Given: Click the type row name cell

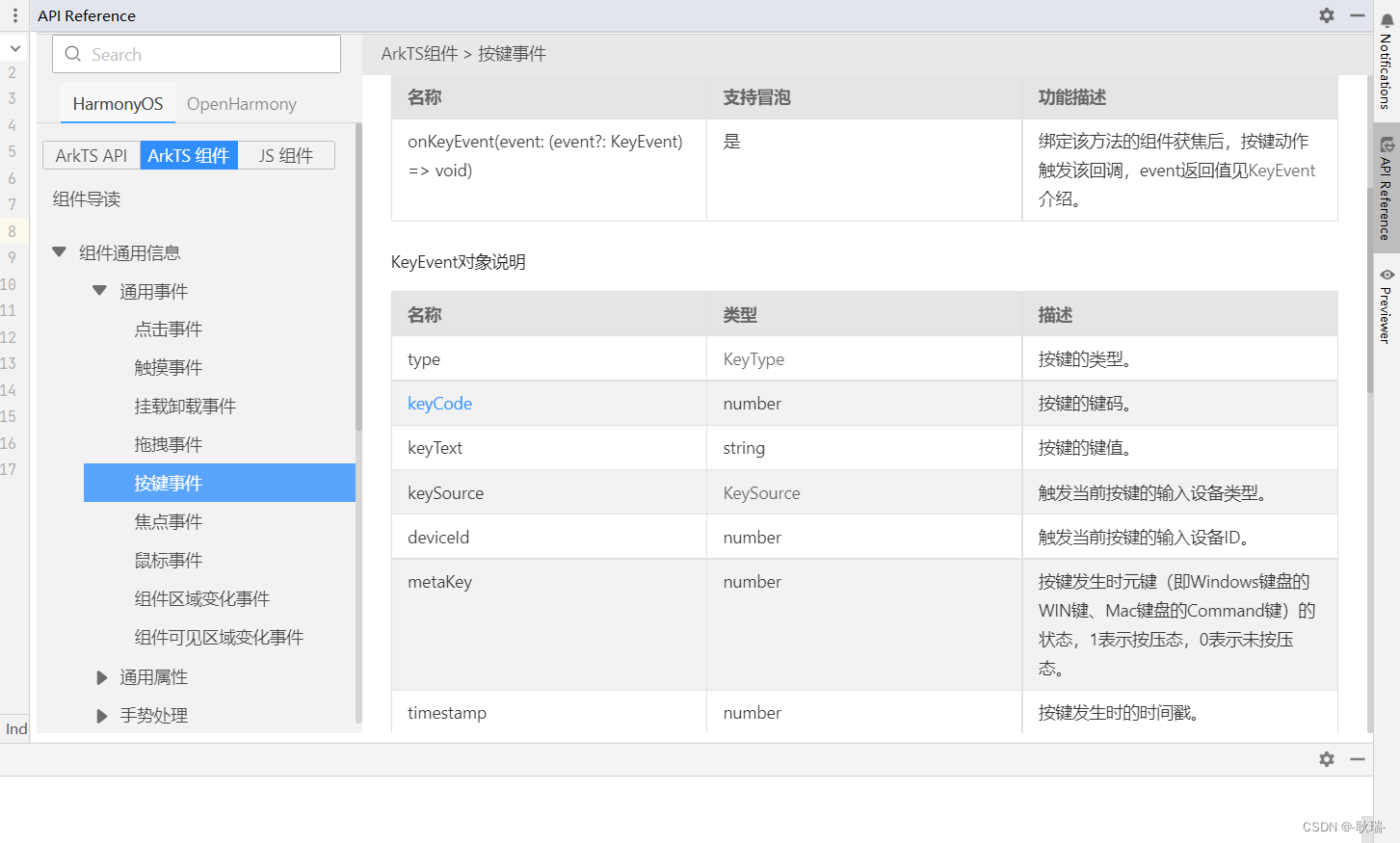Looking at the screenshot, I should pyautogui.click(x=549, y=359).
